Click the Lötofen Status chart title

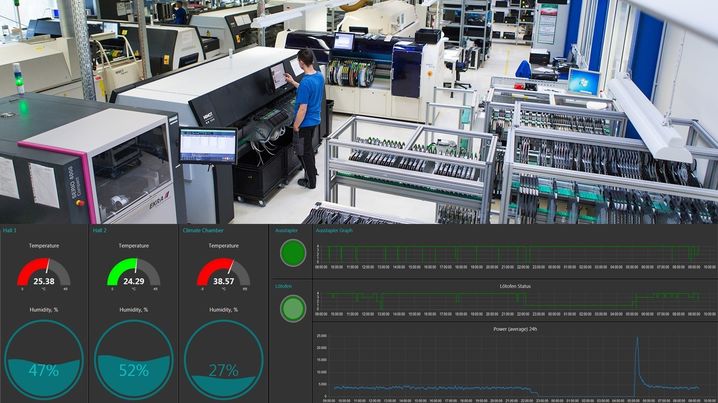click(x=515, y=286)
